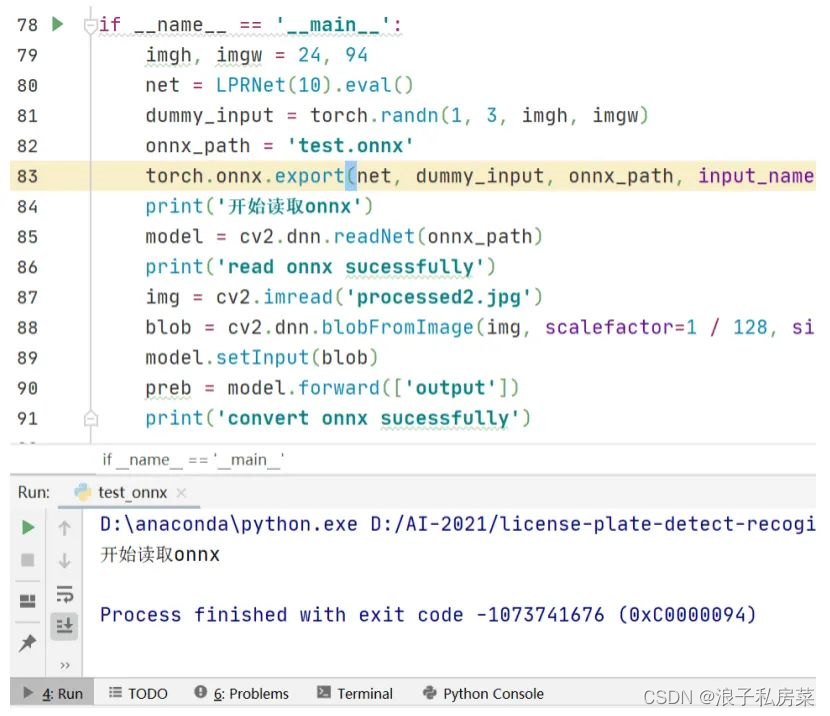Stop the running process
830x716 pixels.
28,559
